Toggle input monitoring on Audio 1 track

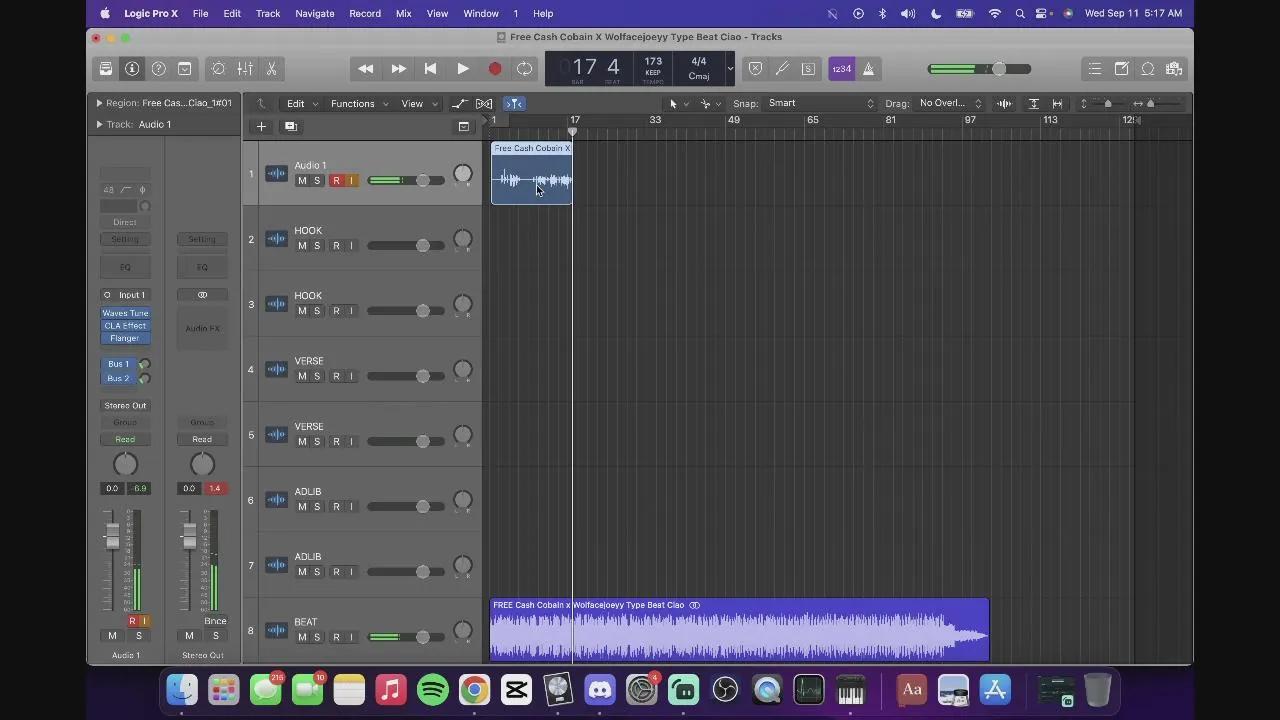tap(351, 181)
